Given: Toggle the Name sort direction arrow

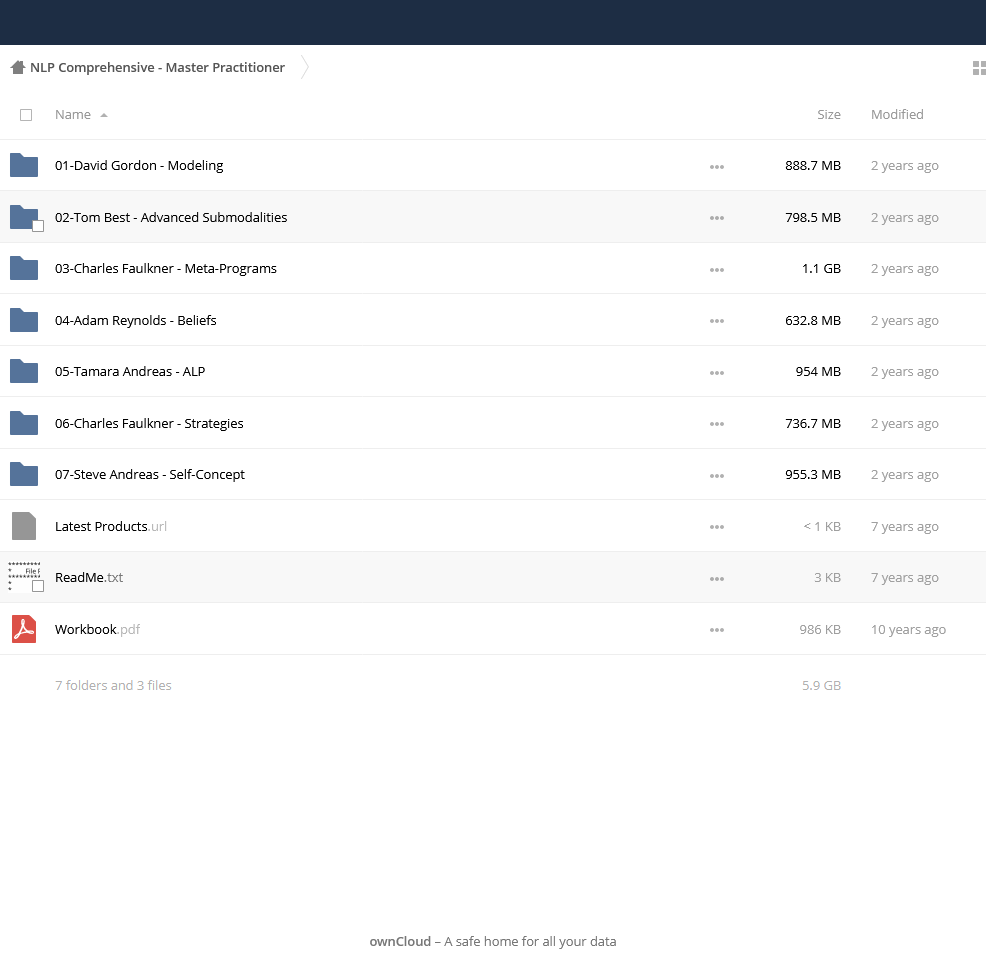Looking at the screenshot, I should (x=104, y=115).
